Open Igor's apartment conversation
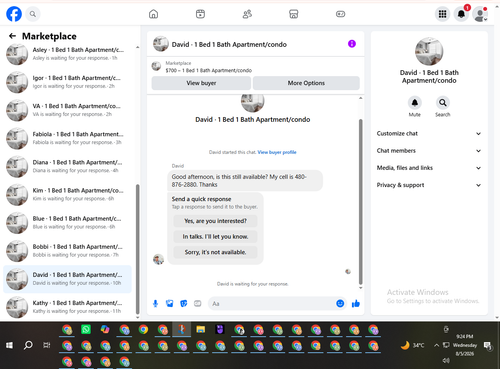The height and width of the screenshot is (369, 500). (67, 82)
